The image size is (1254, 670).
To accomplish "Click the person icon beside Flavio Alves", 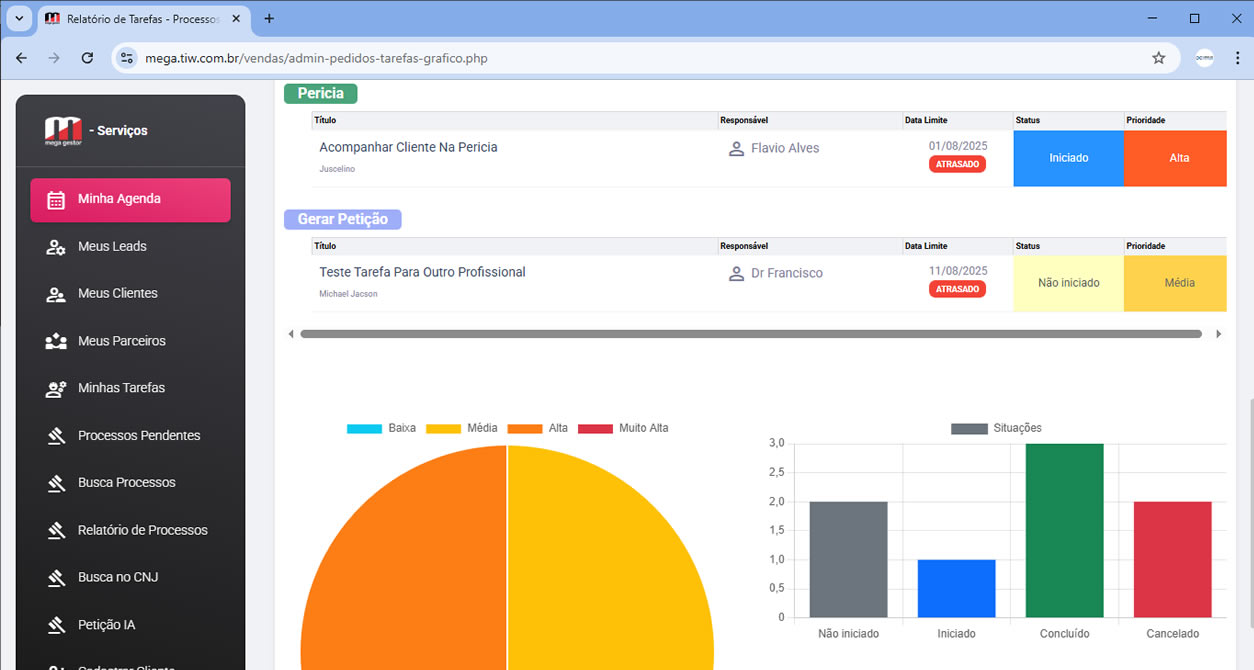I will point(736,148).
